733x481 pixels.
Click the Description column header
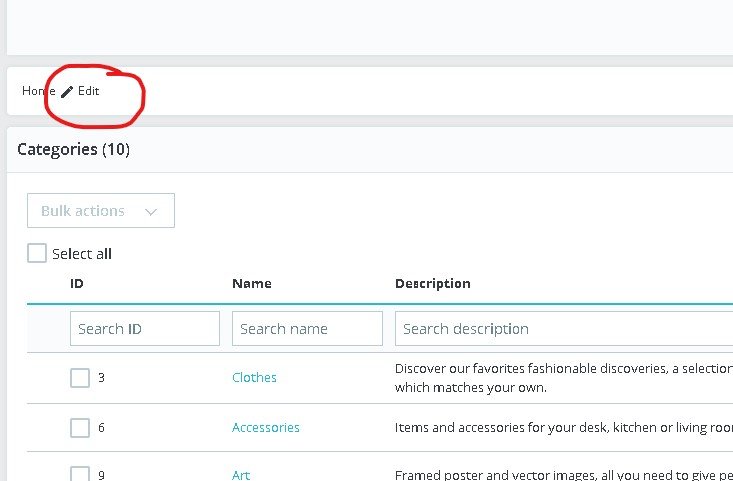[432, 284]
